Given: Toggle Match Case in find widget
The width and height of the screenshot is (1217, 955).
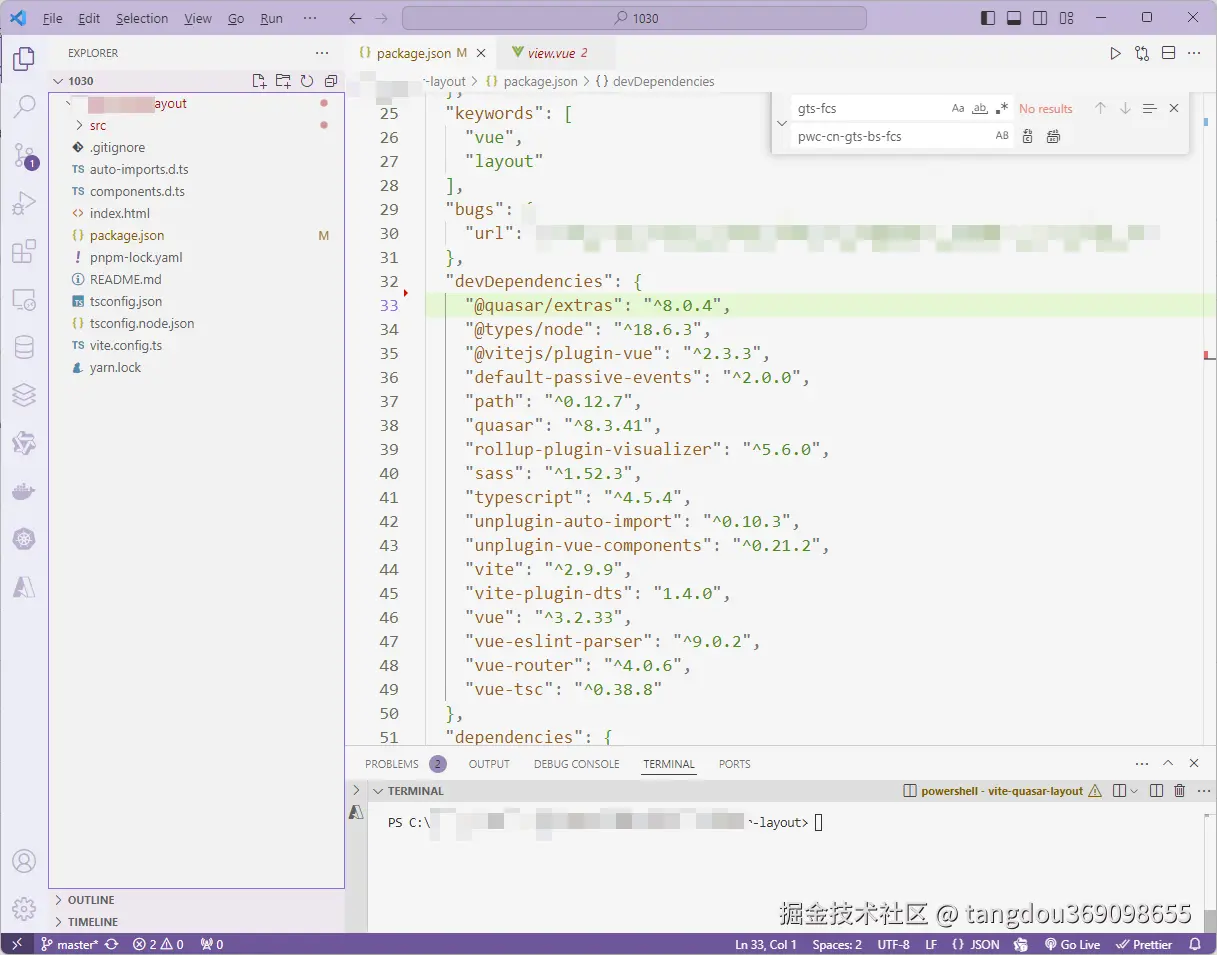Looking at the screenshot, I should pyautogui.click(x=958, y=108).
